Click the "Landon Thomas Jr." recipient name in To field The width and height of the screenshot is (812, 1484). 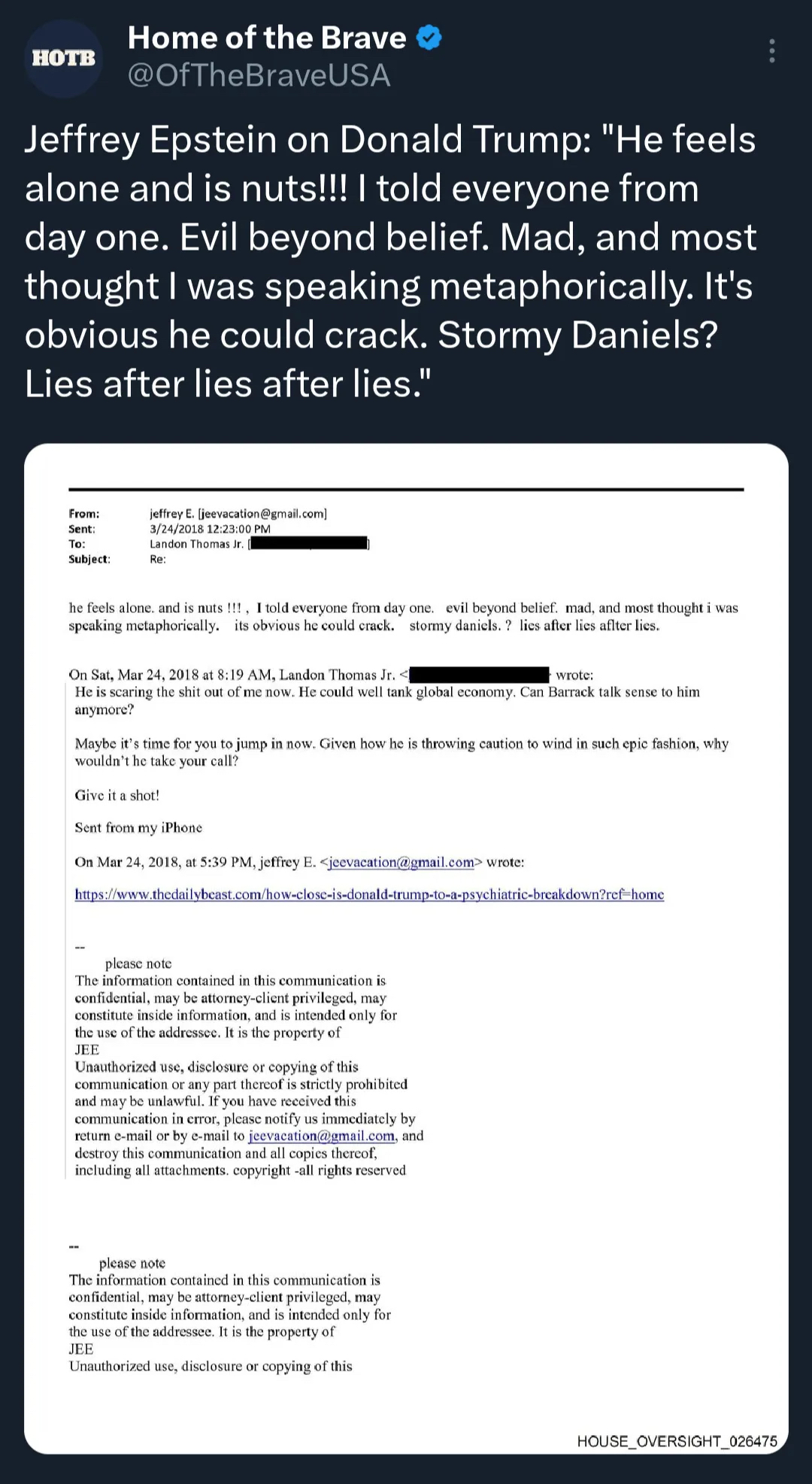pos(196,544)
